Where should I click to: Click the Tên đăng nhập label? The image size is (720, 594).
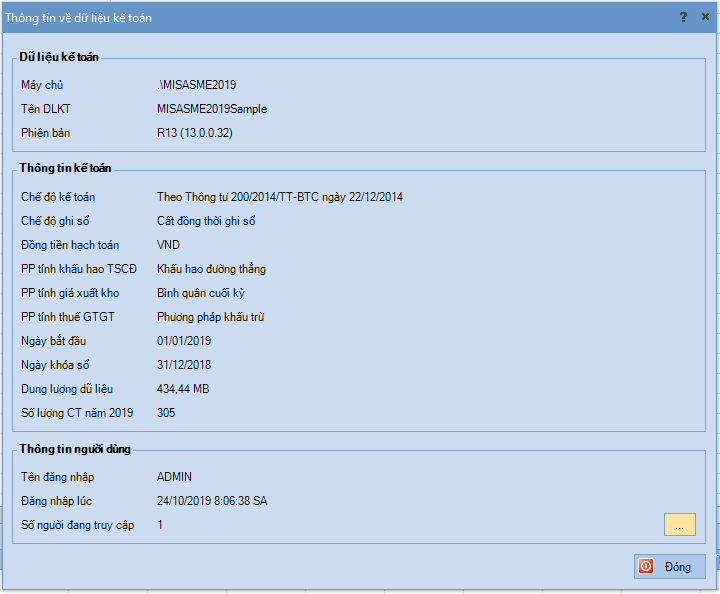[58, 477]
